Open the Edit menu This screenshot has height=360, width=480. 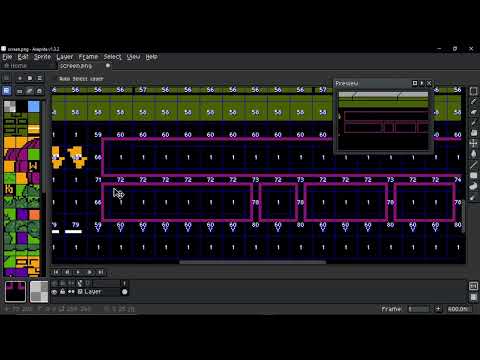(23, 57)
